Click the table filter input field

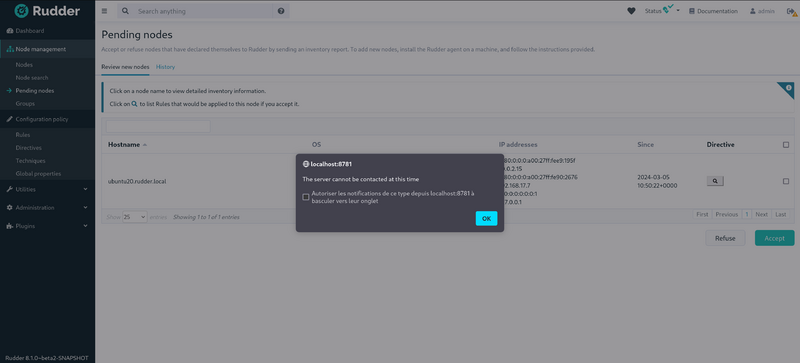click(x=158, y=126)
